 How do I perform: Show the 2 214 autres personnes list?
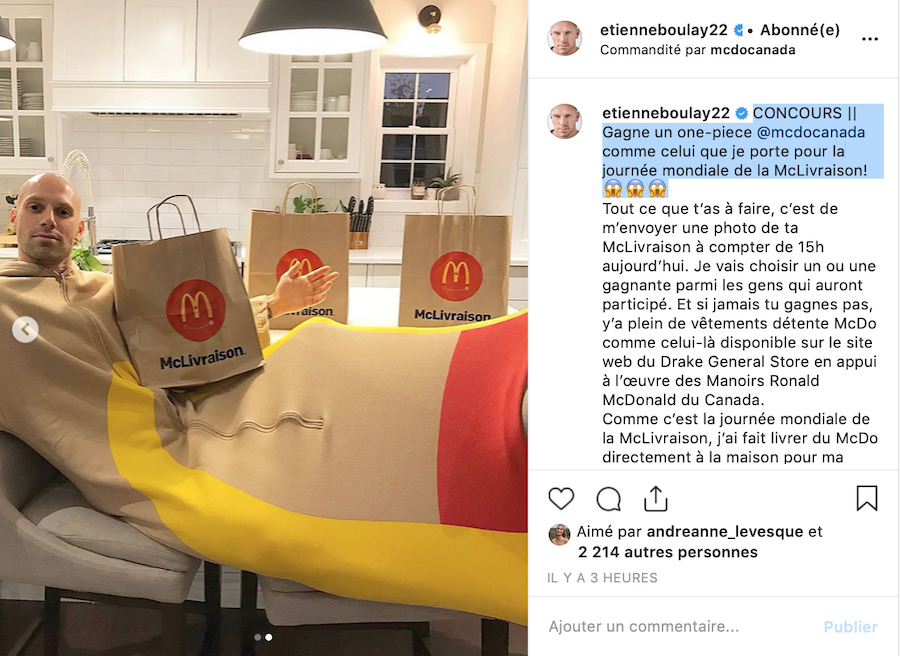pos(668,552)
